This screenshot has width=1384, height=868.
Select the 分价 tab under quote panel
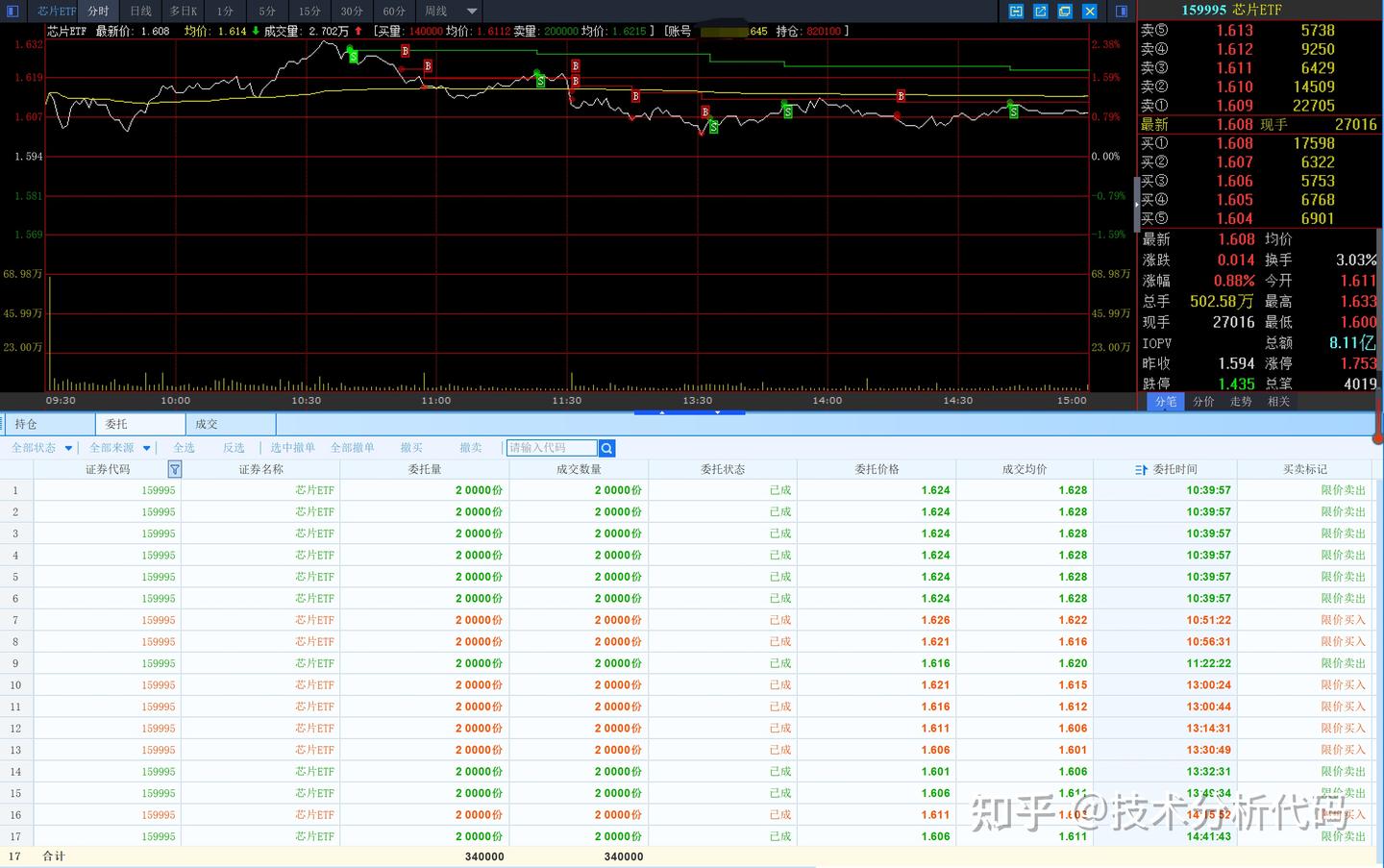(1203, 402)
